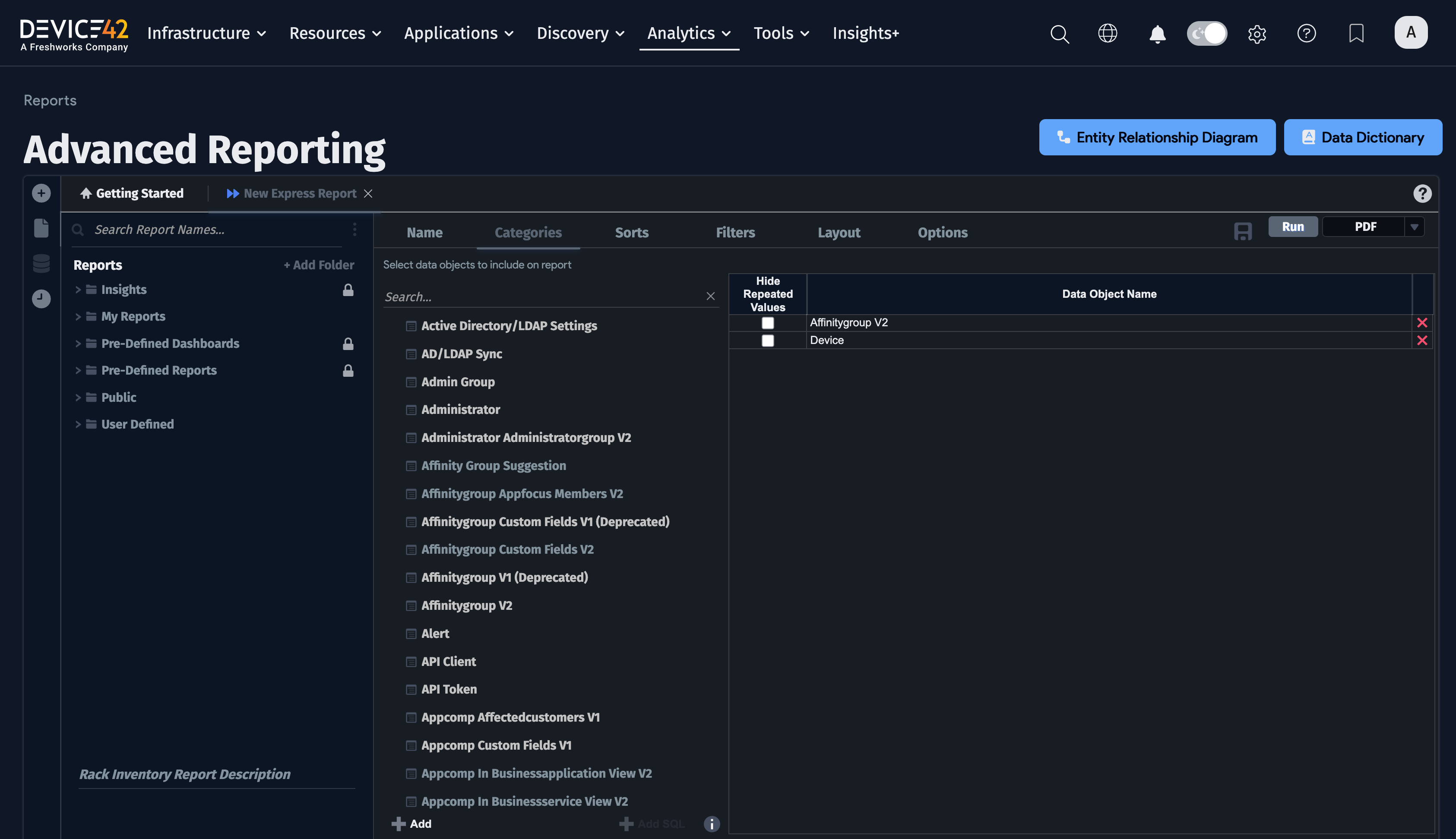Click the Add button below list

(411, 824)
